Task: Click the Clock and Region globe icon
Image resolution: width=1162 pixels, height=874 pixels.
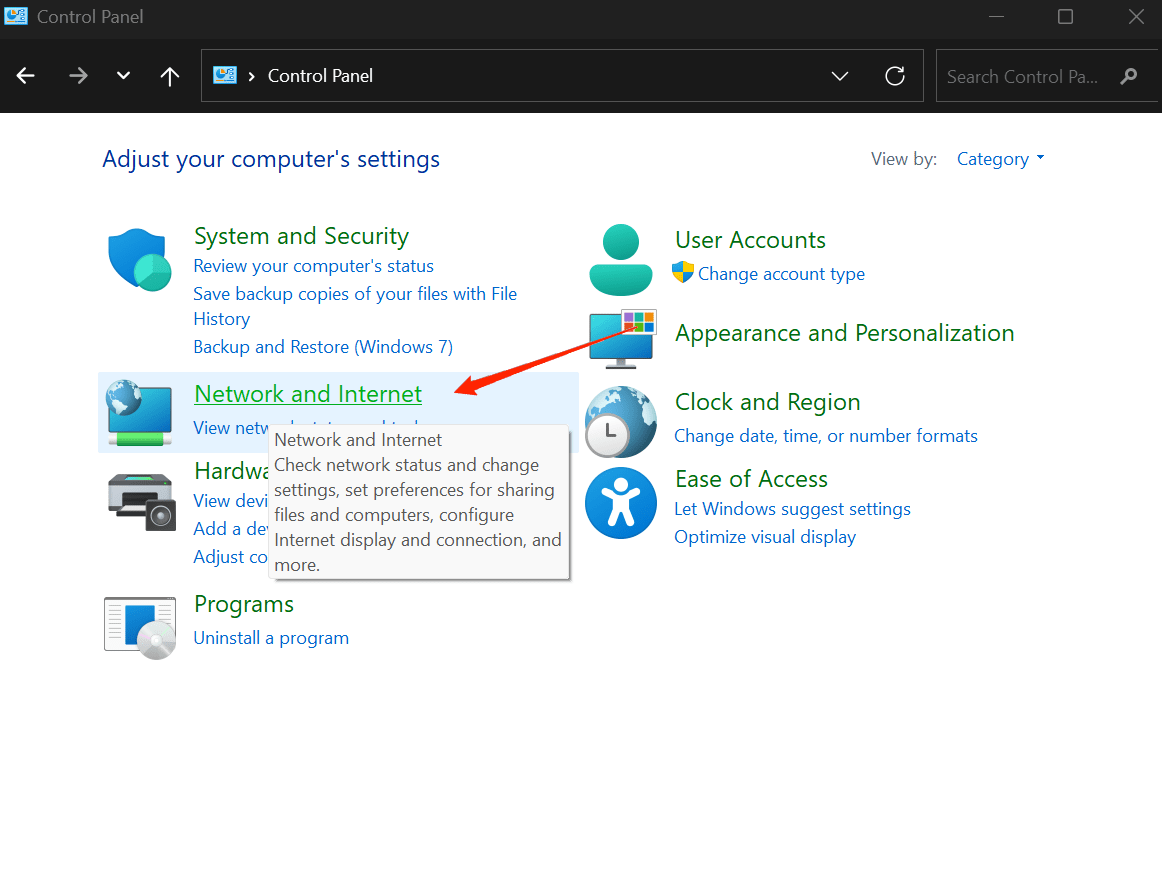Action: [620, 421]
